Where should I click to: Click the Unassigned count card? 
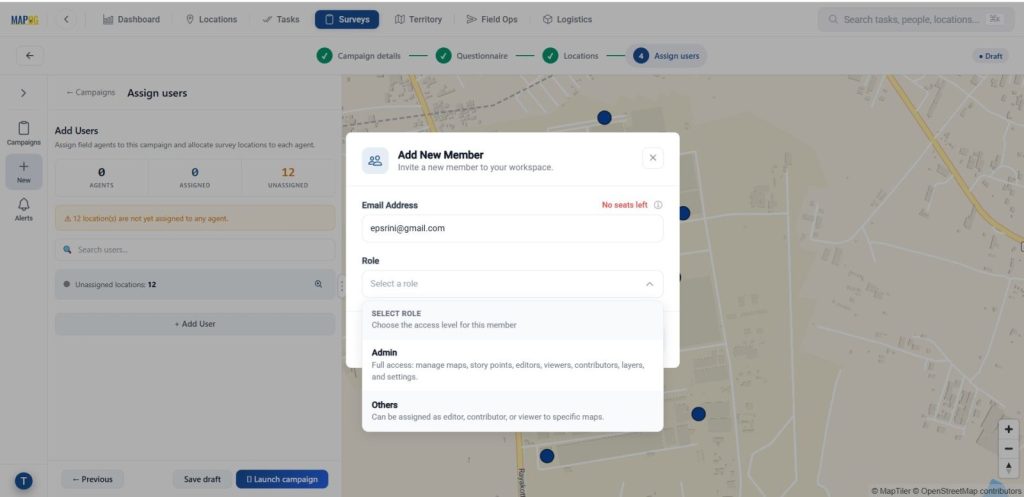coord(288,178)
